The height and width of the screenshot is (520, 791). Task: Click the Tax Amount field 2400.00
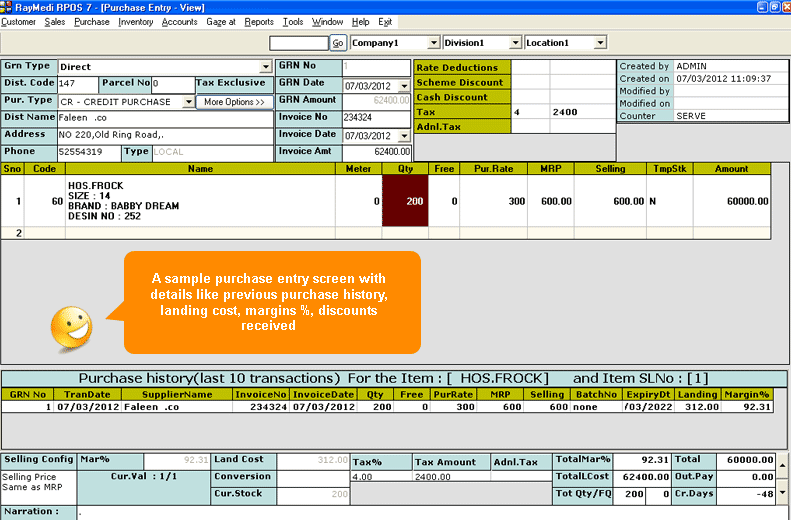coord(451,477)
